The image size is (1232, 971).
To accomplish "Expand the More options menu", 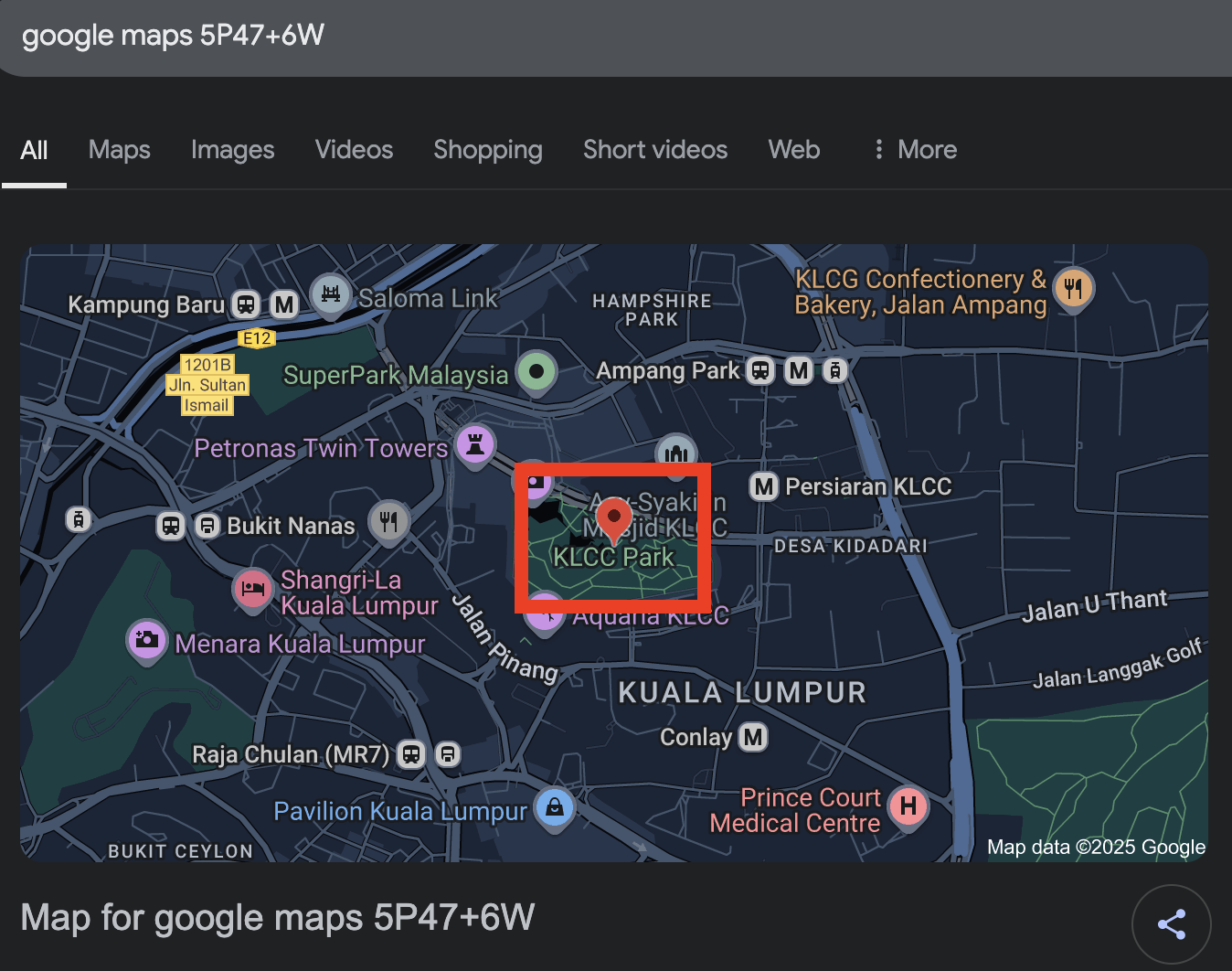I will 915,150.
